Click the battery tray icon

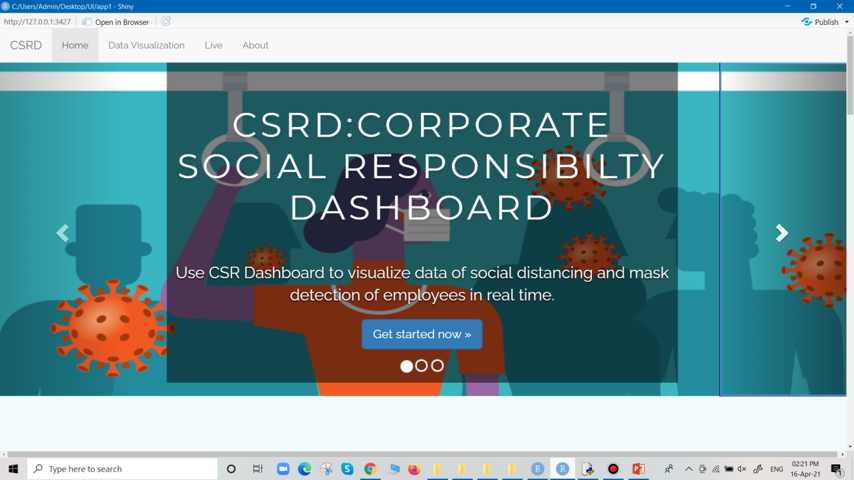click(729, 469)
